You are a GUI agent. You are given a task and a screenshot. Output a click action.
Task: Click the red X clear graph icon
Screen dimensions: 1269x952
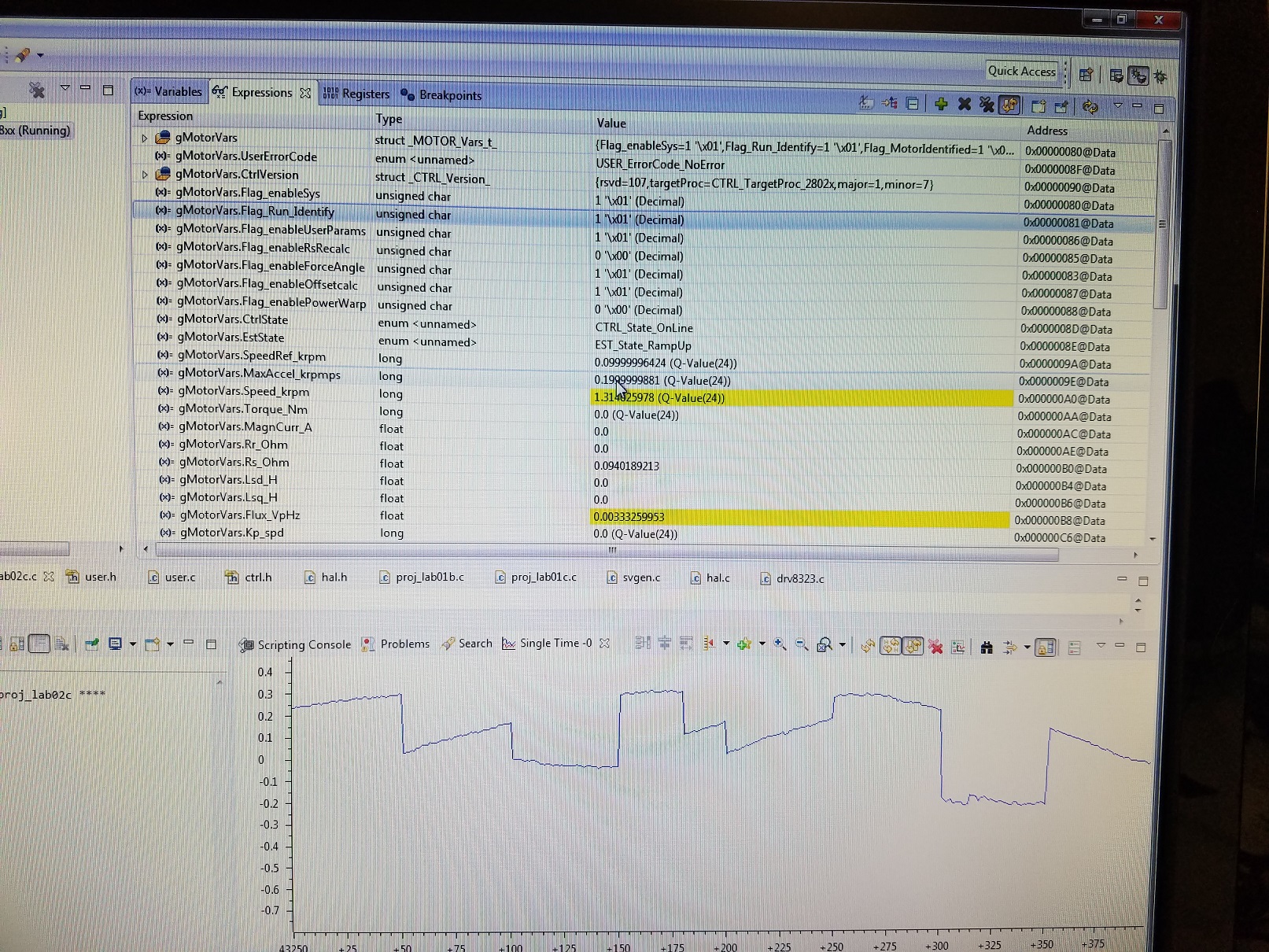(x=935, y=647)
